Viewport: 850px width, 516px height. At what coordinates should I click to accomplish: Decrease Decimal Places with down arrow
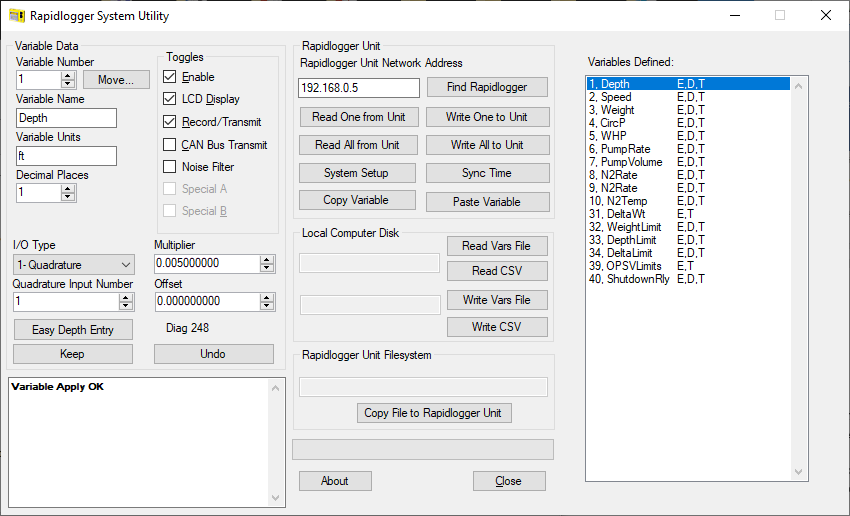68,196
